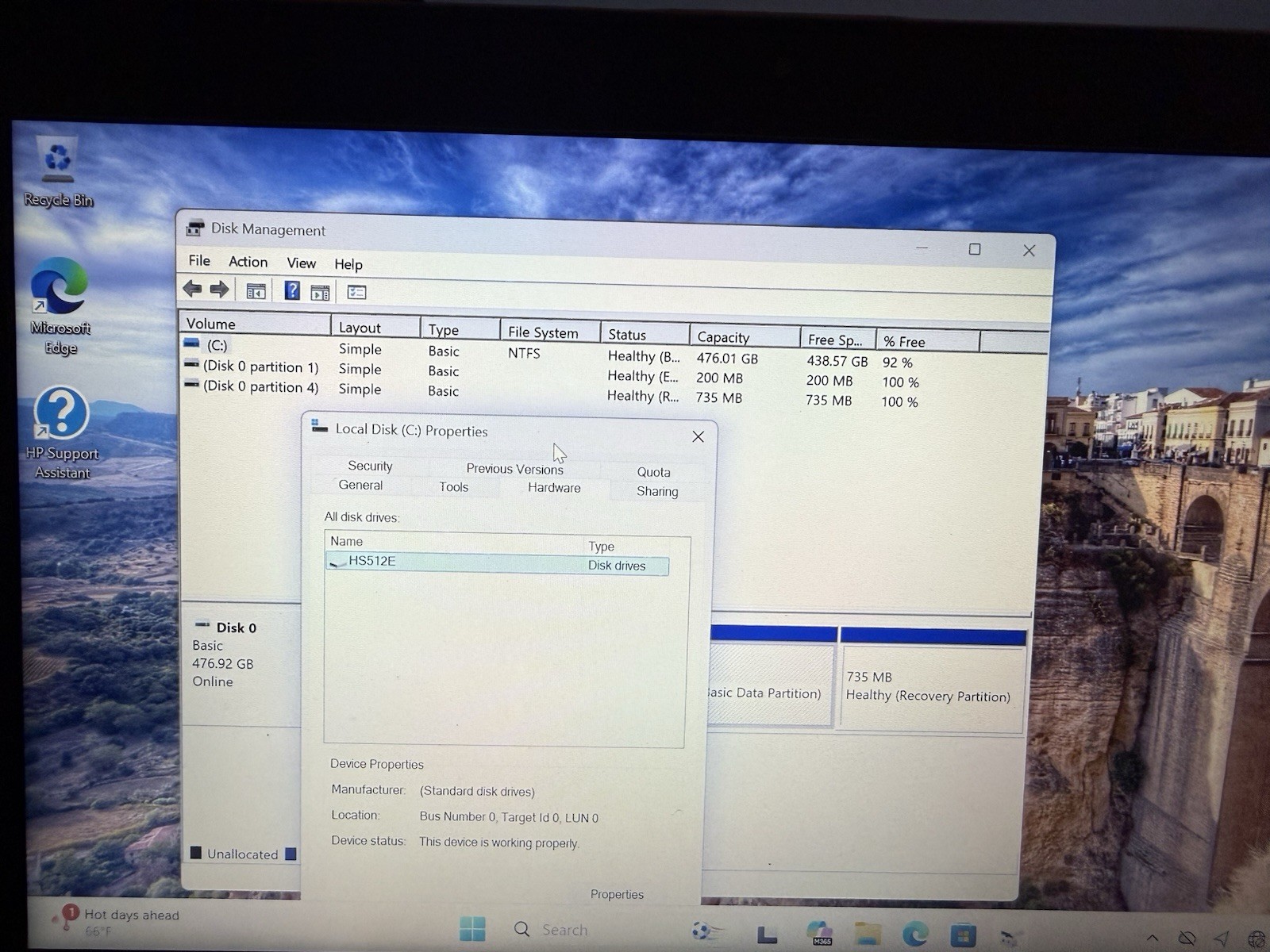Open File Explorer from the taskbar
This screenshot has height=952, width=1270.
(x=868, y=935)
